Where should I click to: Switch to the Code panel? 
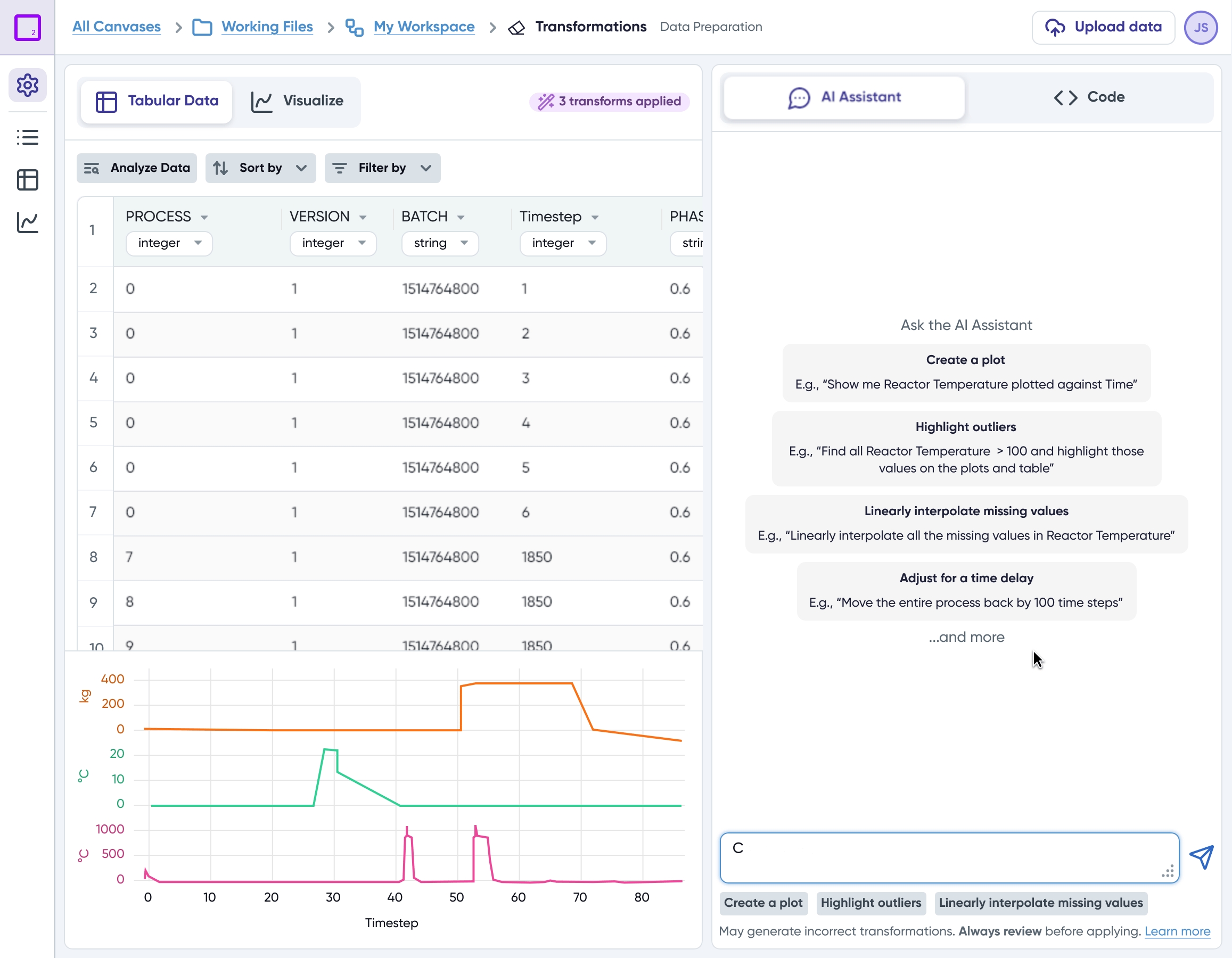click(x=1089, y=97)
